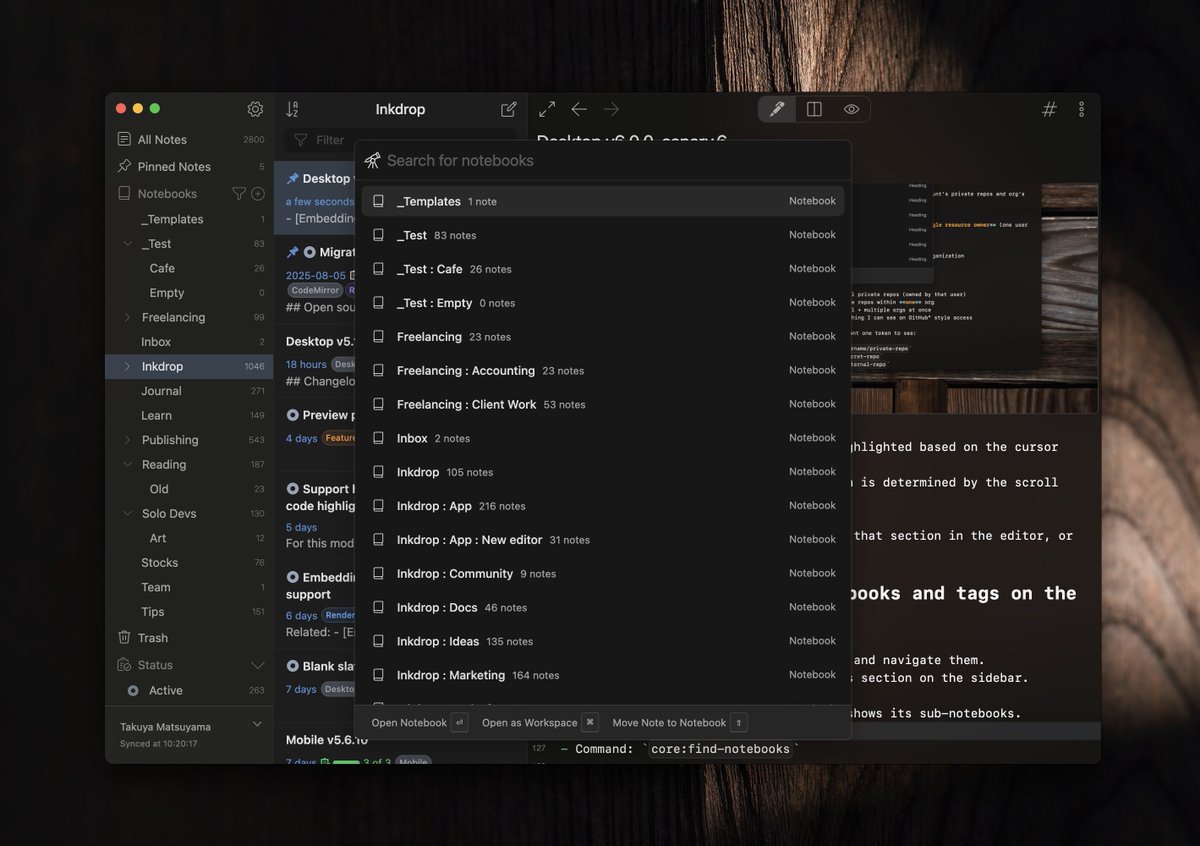Image resolution: width=1200 pixels, height=846 pixels.
Task: Switch to preview mode with the eye toggle
Action: (851, 108)
